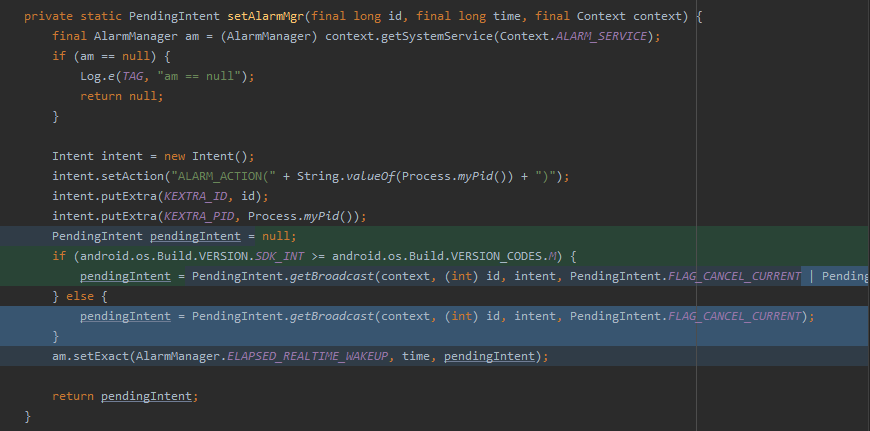Image resolution: width=870 pixels, height=431 pixels.
Task: Click KEXTRA_ID constant in putExtra
Action: [195, 196]
